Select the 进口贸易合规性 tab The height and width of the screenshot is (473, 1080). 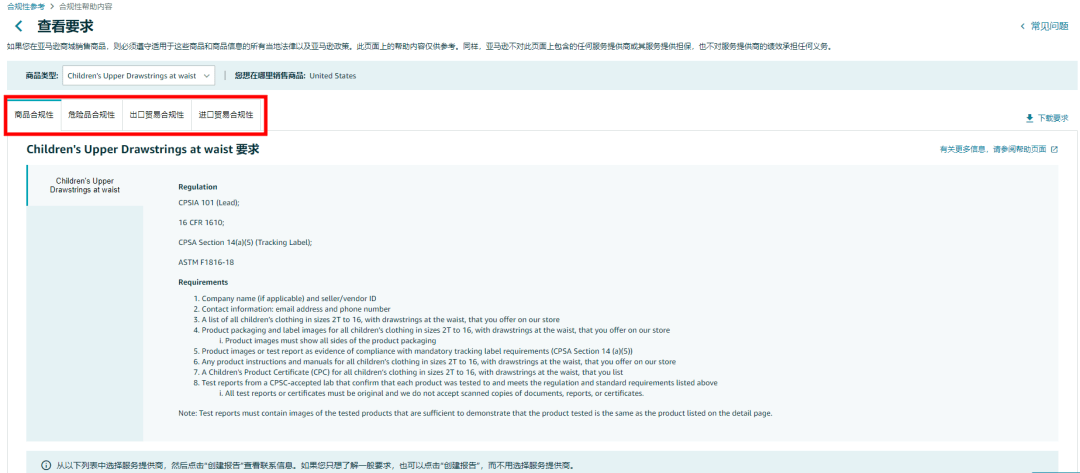tap(225, 115)
